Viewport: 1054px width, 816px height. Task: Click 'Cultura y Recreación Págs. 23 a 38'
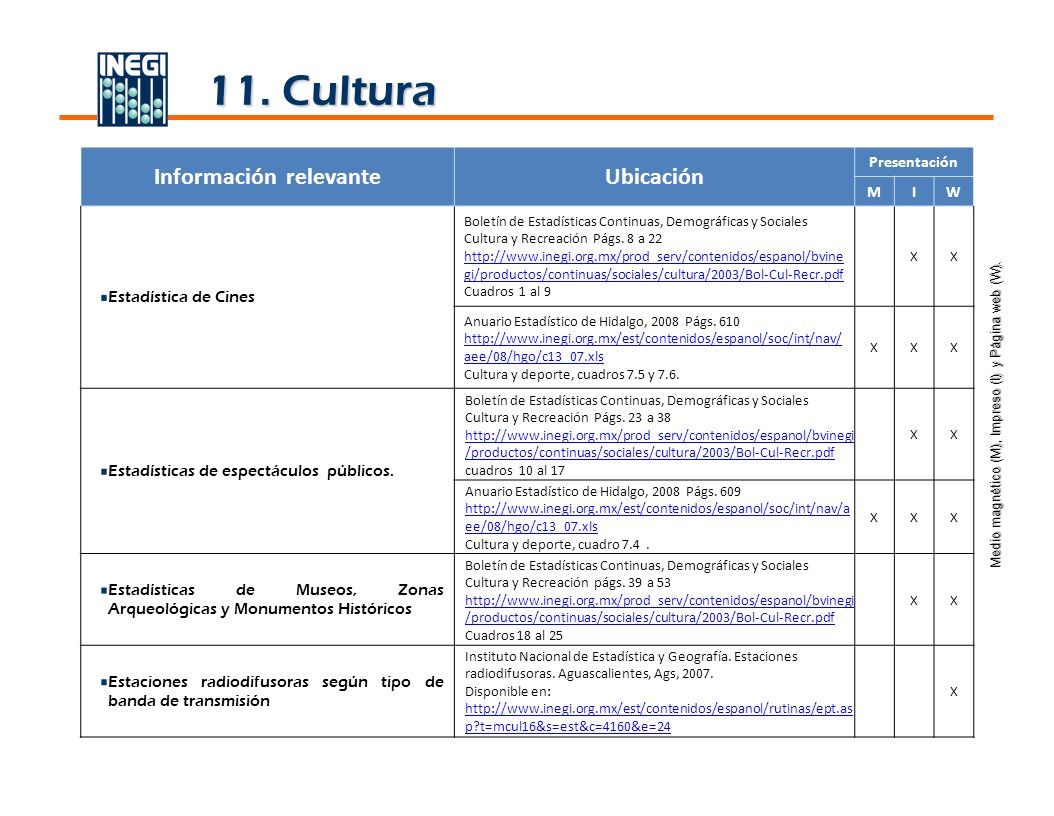[567, 417]
